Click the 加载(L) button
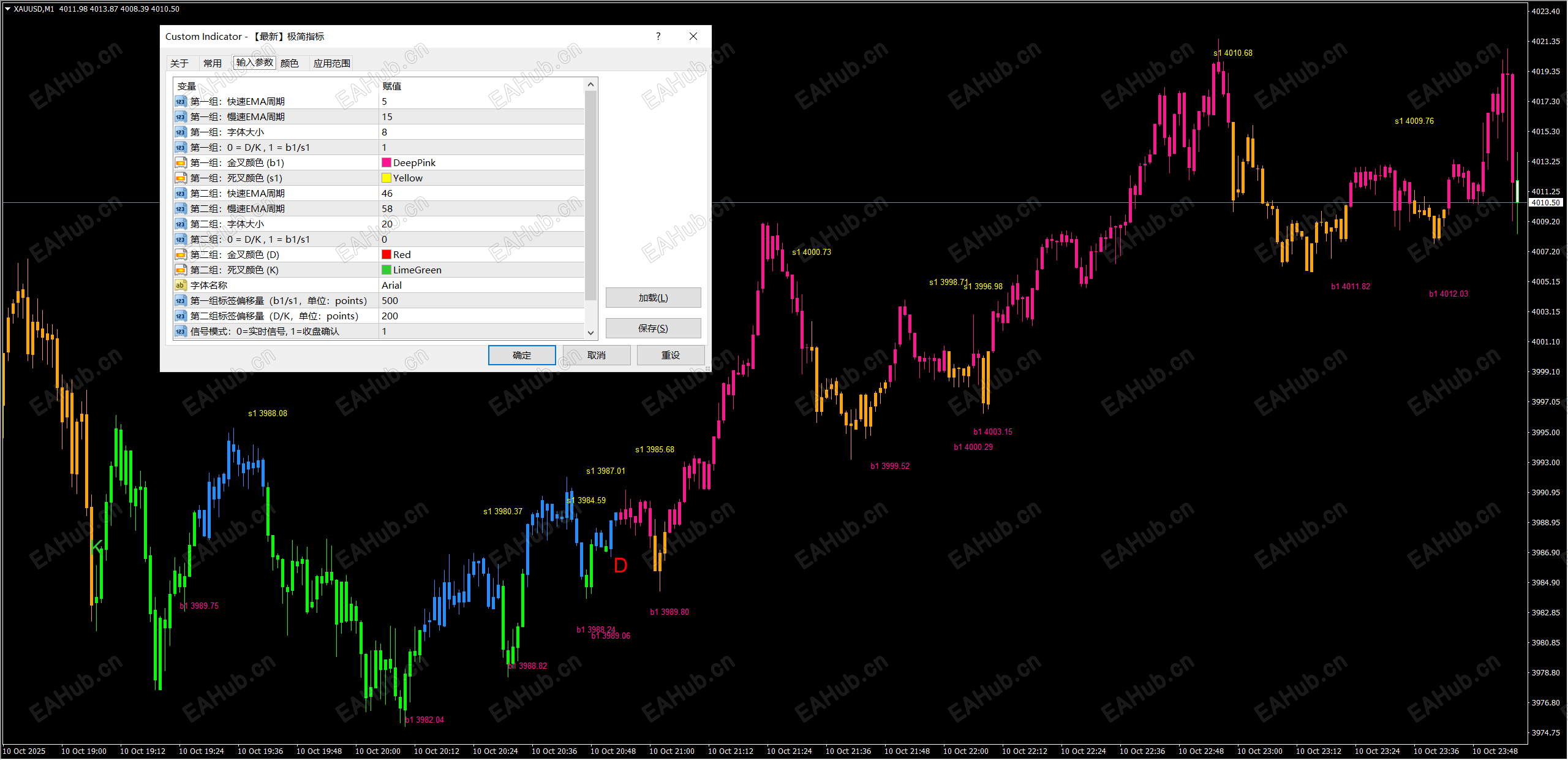The image size is (1568, 760). click(653, 298)
